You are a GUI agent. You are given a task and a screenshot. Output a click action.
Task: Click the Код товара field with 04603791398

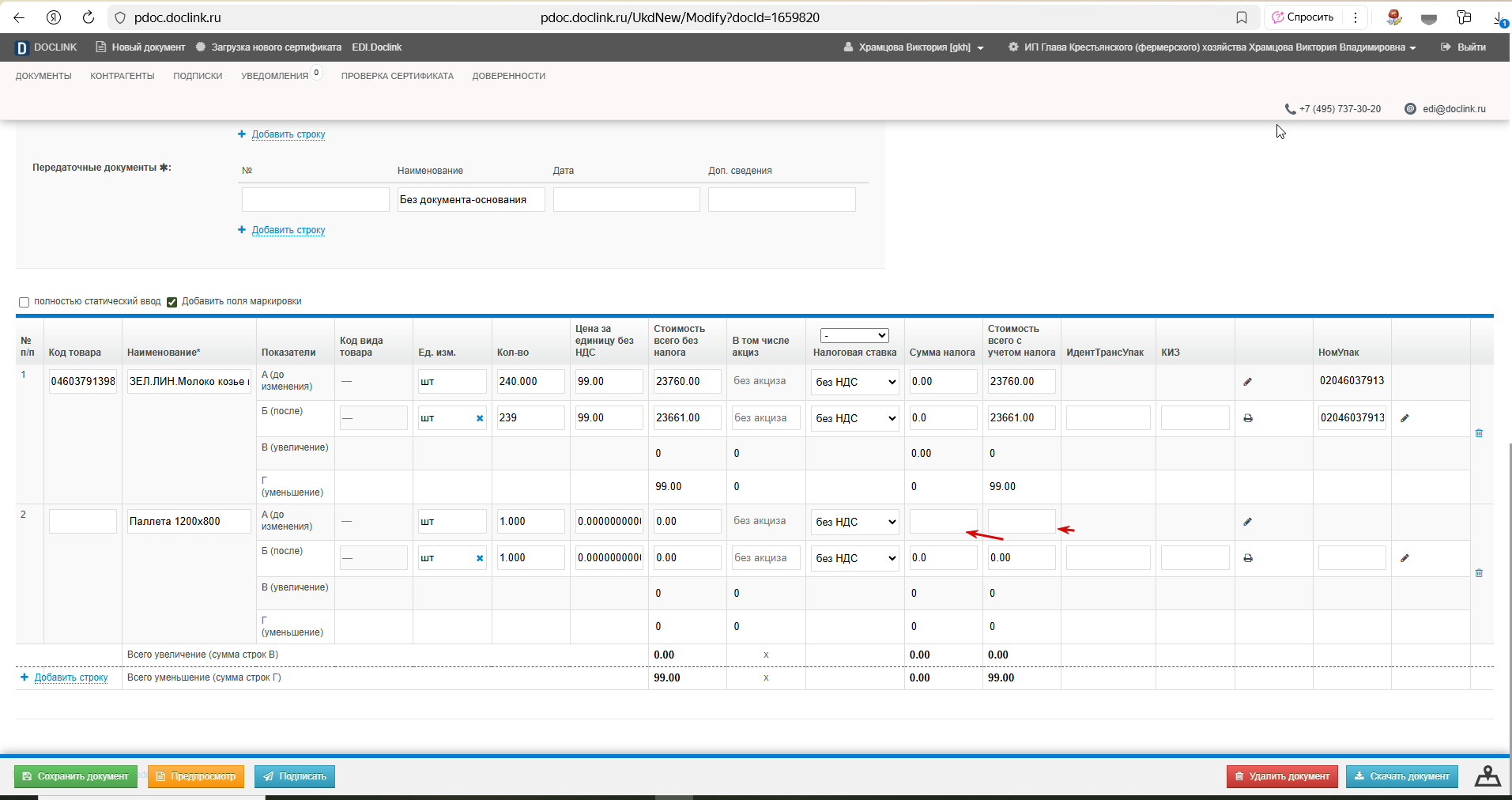pos(83,382)
